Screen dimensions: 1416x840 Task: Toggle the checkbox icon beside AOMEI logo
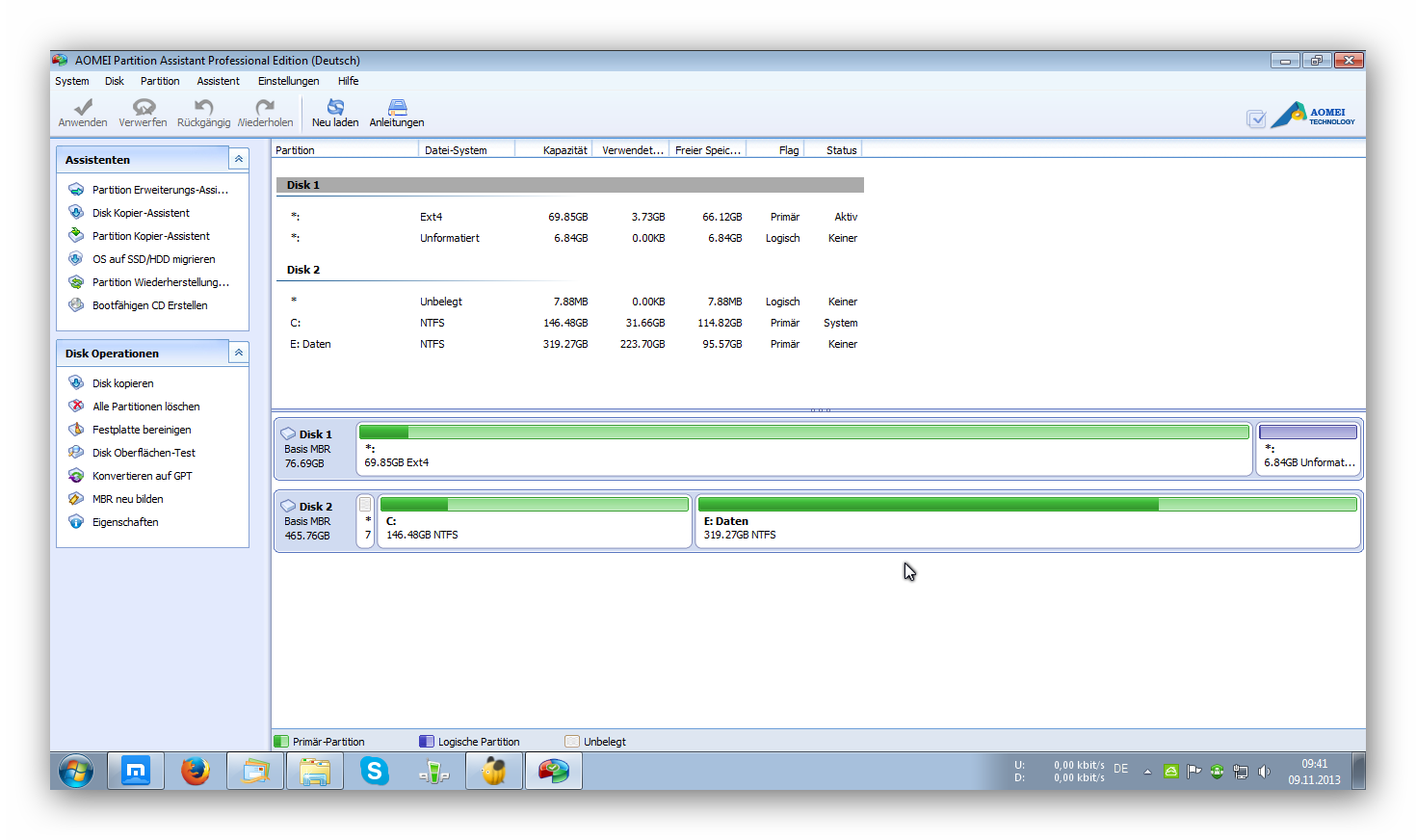coord(1256,118)
